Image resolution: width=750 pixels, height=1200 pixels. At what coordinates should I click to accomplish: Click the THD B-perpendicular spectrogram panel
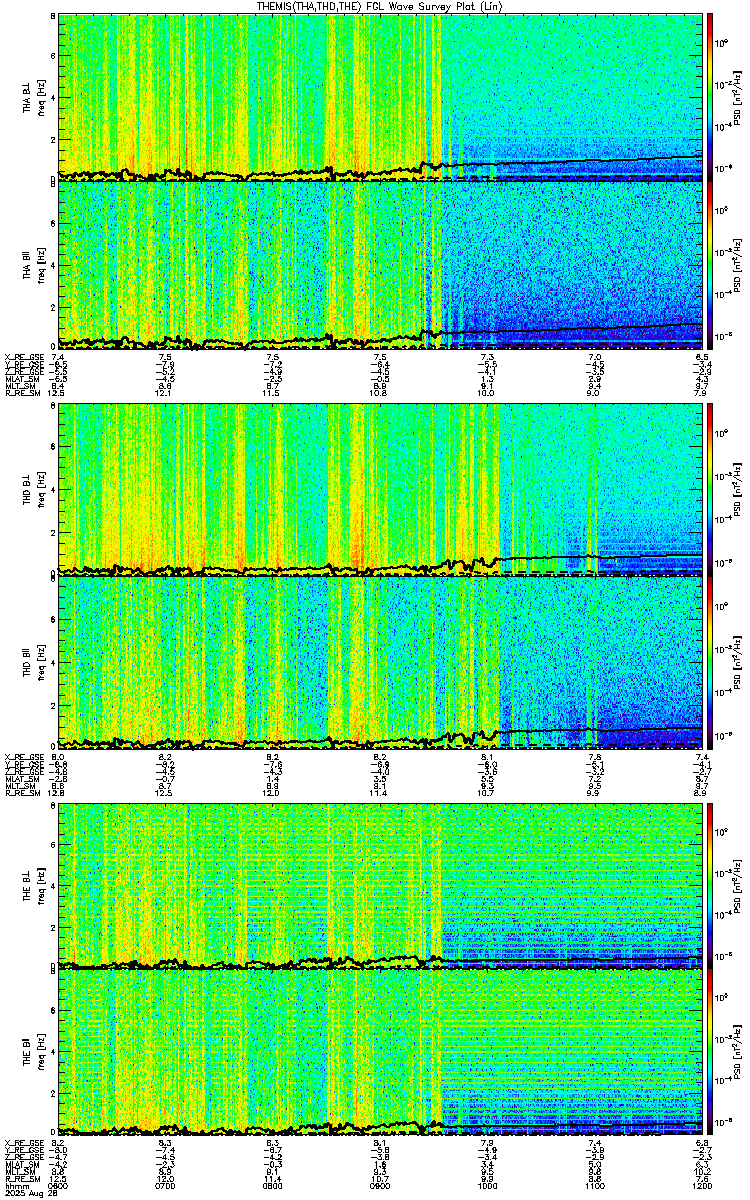tap(381, 490)
